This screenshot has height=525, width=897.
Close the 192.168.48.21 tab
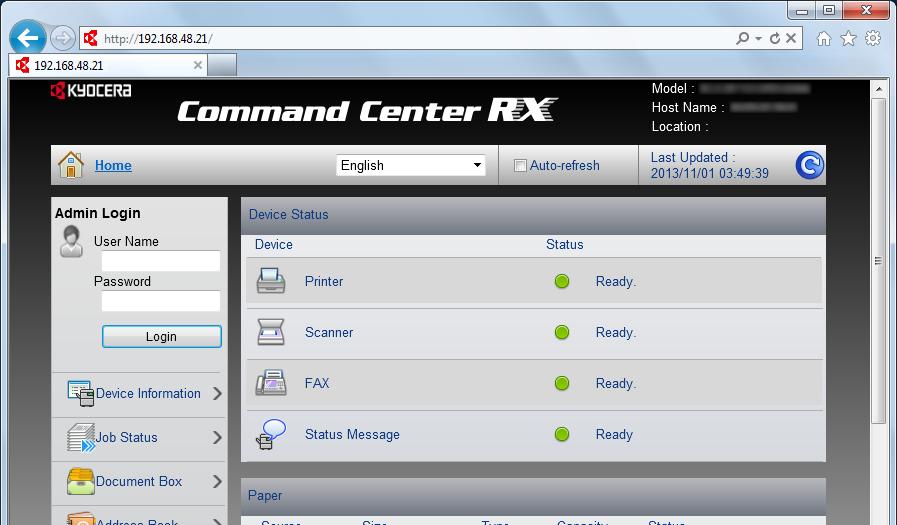coord(197,65)
